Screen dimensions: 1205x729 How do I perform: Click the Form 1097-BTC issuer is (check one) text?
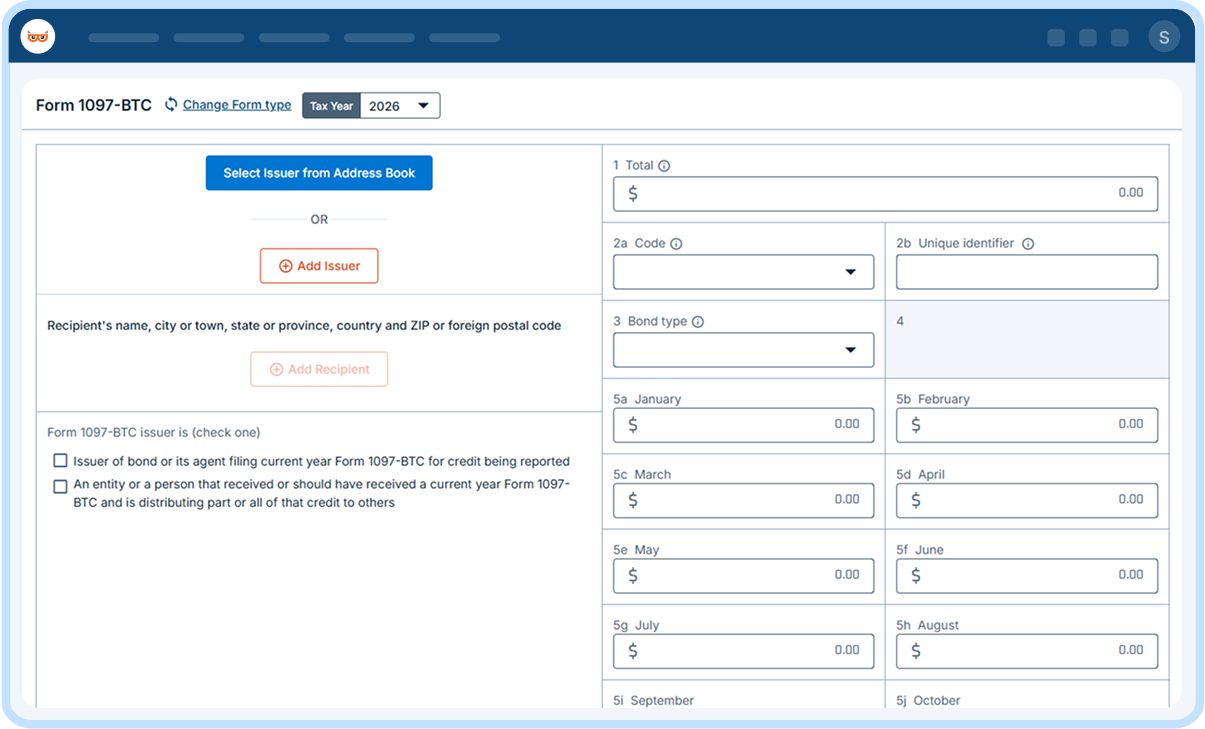pyautogui.click(x=154, y=433)
